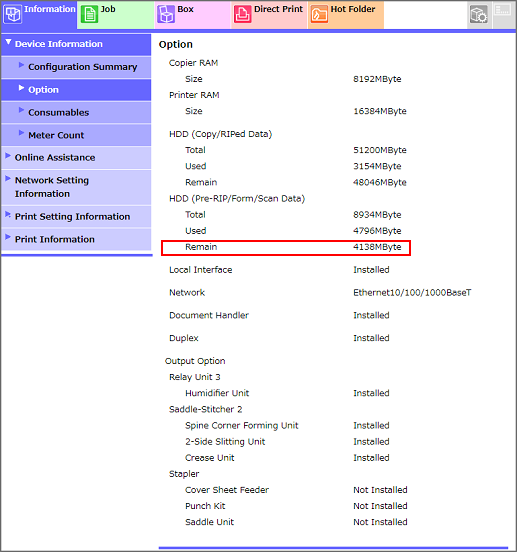Collapse the Device Information arrow
The height and width of the screenshot is (552, 517).
pos(8,42)
